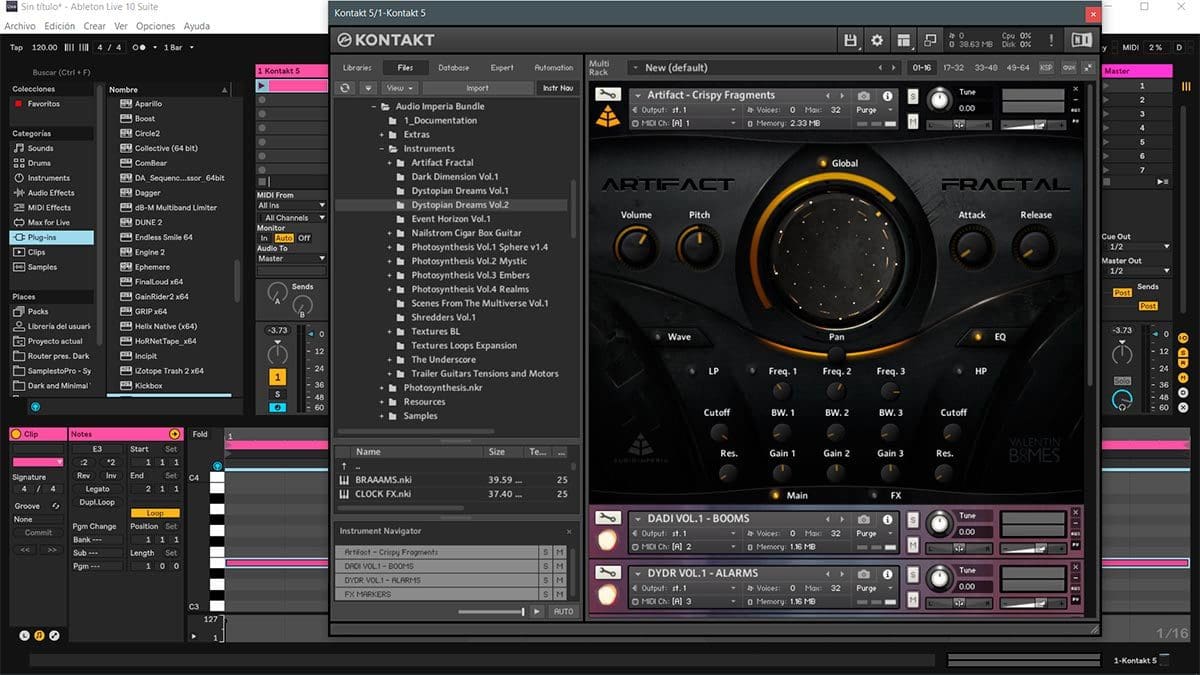Enable the LP filter toggle
Image resolution: width=1200 pixels, height=675 pixels.
point(692,371)
